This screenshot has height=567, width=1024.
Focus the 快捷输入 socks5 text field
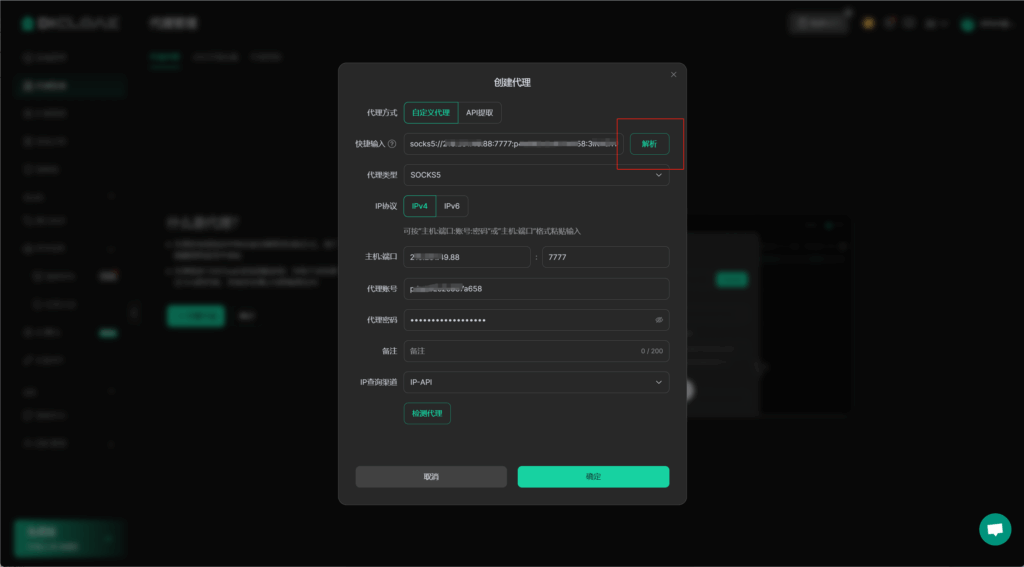point(512,144)
